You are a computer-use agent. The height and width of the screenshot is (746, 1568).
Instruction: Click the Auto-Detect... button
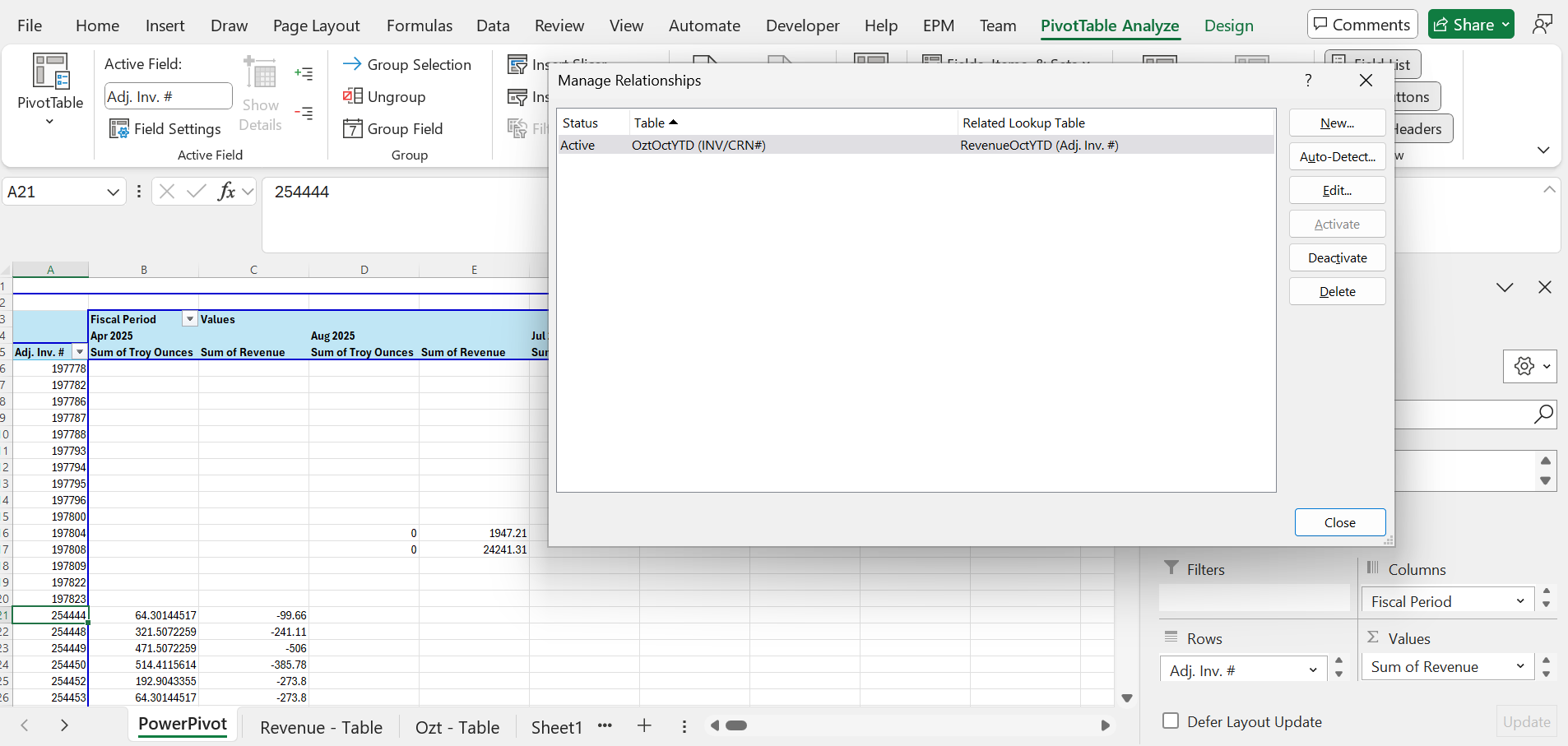[x=1337, y=156]
